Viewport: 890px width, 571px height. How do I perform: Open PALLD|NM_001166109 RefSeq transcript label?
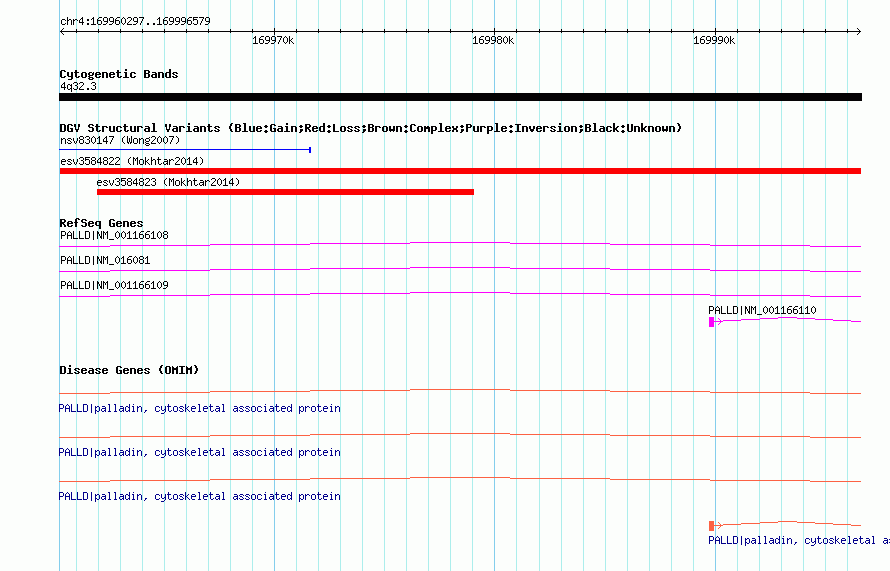(114, 285)
